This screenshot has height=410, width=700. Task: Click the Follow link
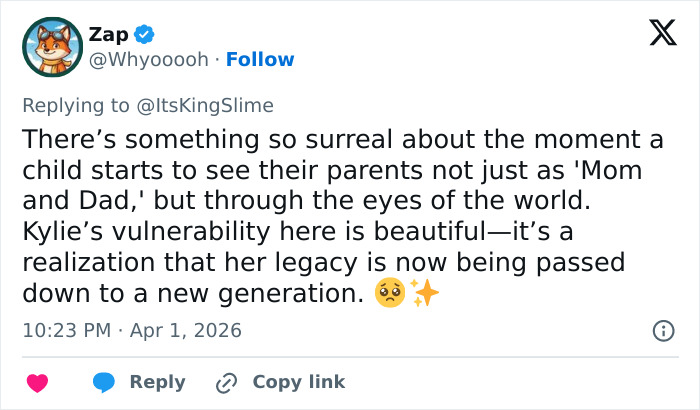260,59
